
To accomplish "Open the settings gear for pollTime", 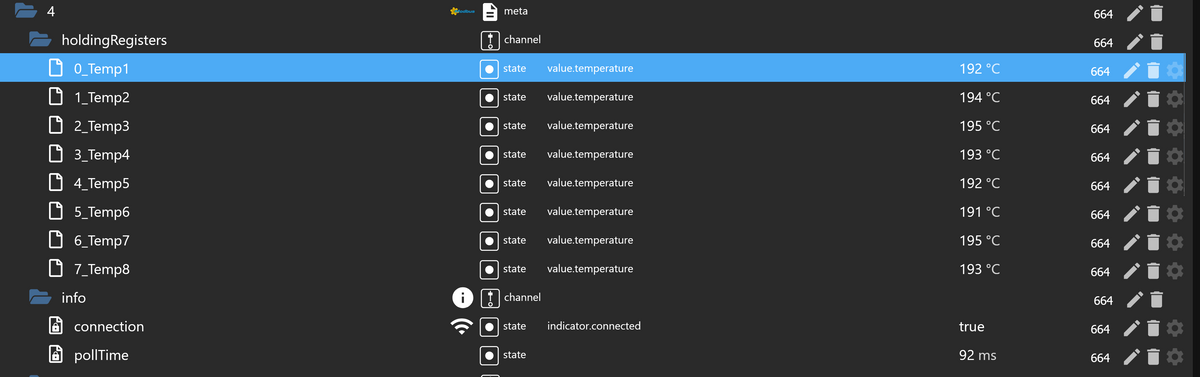I will pyautogui.click(x=1175, y=356).
